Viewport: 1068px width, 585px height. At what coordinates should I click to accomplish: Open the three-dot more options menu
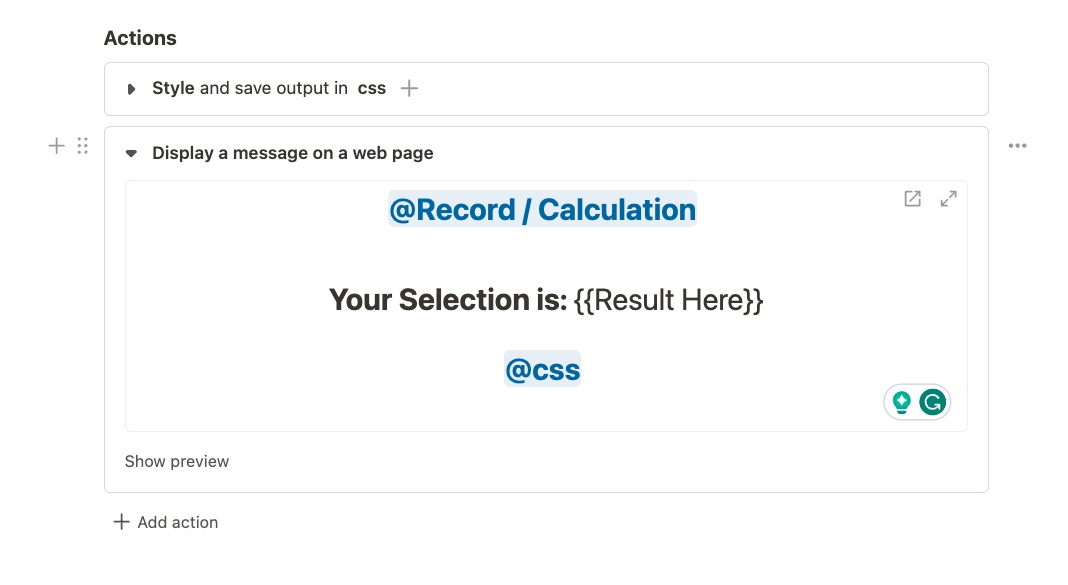click(x=1018, y=146)
